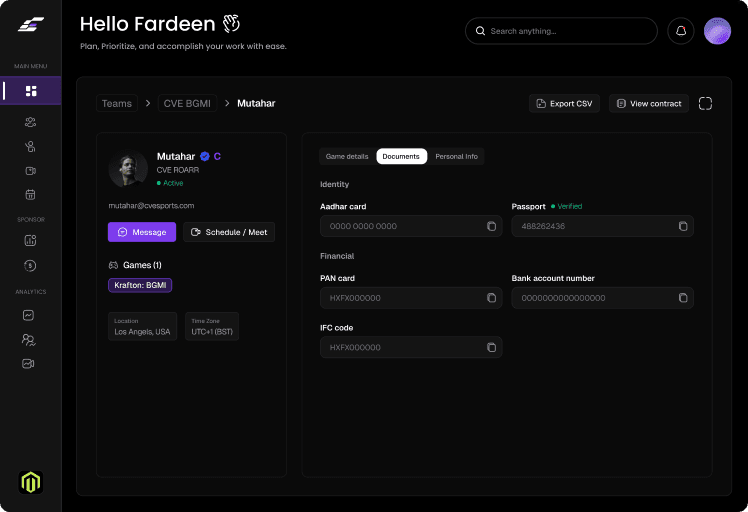748x512 pixels.
Task: Open the teams group icon in sidebar
Action: coord(31,122)
